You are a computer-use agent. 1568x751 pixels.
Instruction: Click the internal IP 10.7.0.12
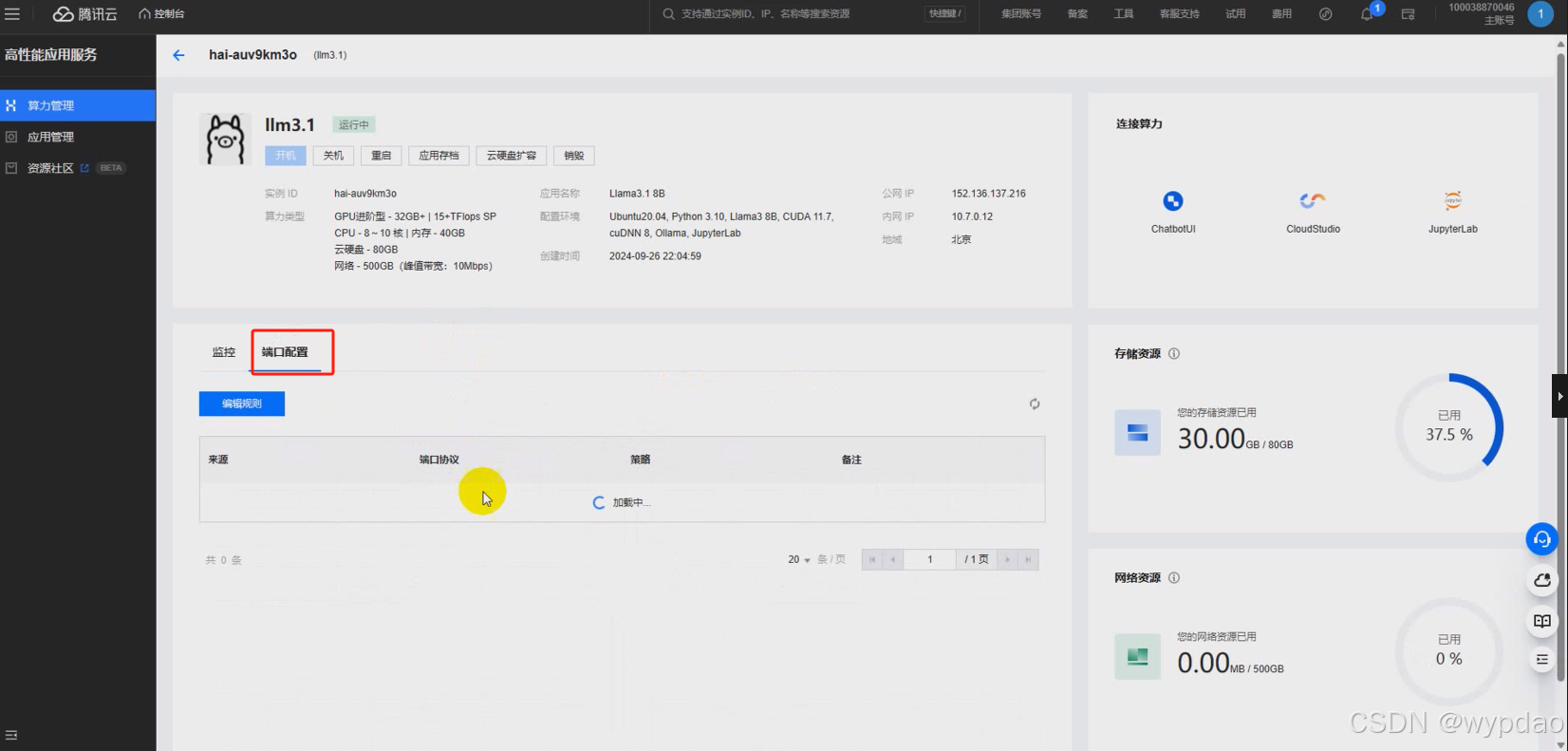pyautogui.click(x=972, y=216)
